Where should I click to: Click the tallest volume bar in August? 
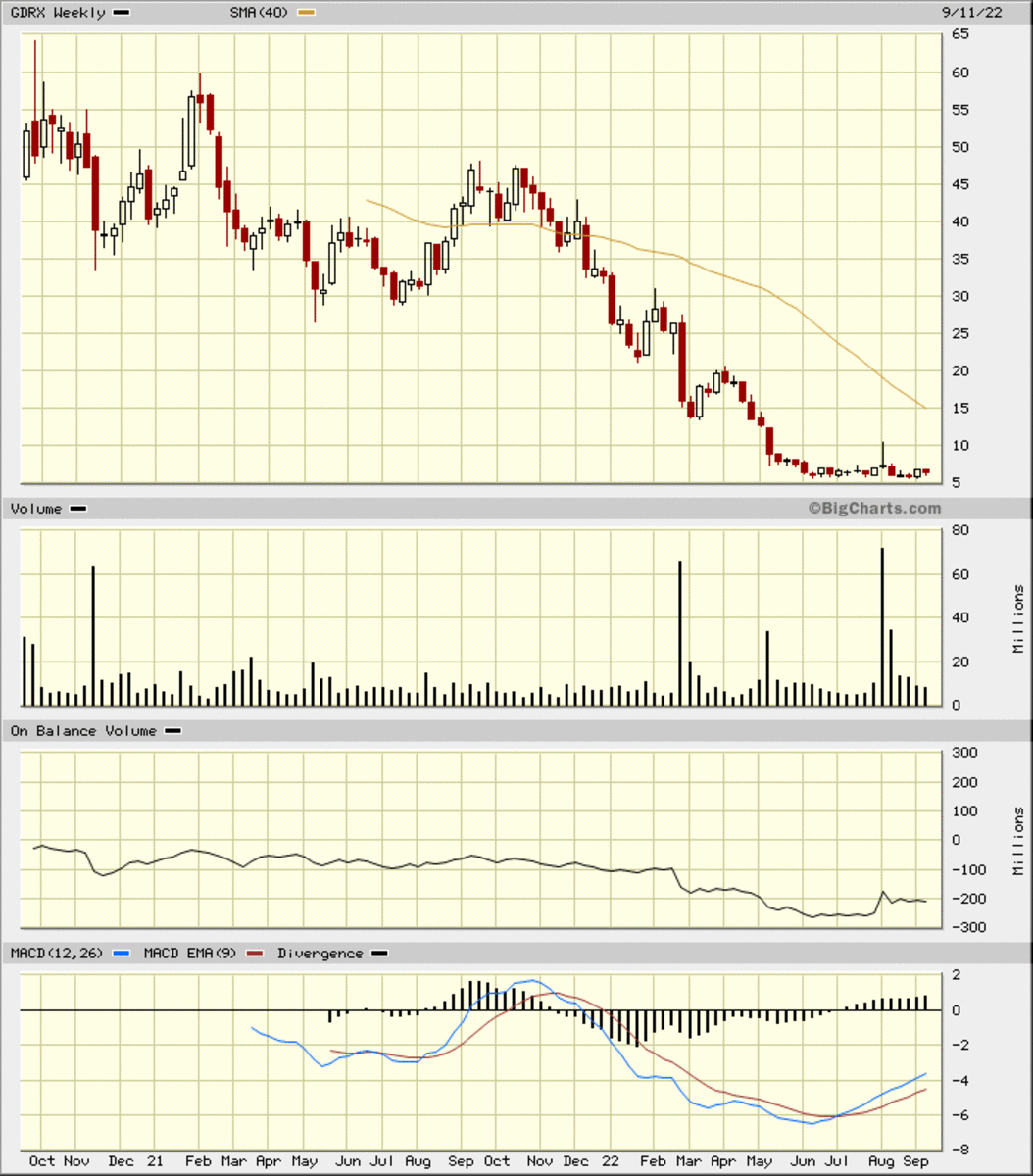tap(882, 627)
